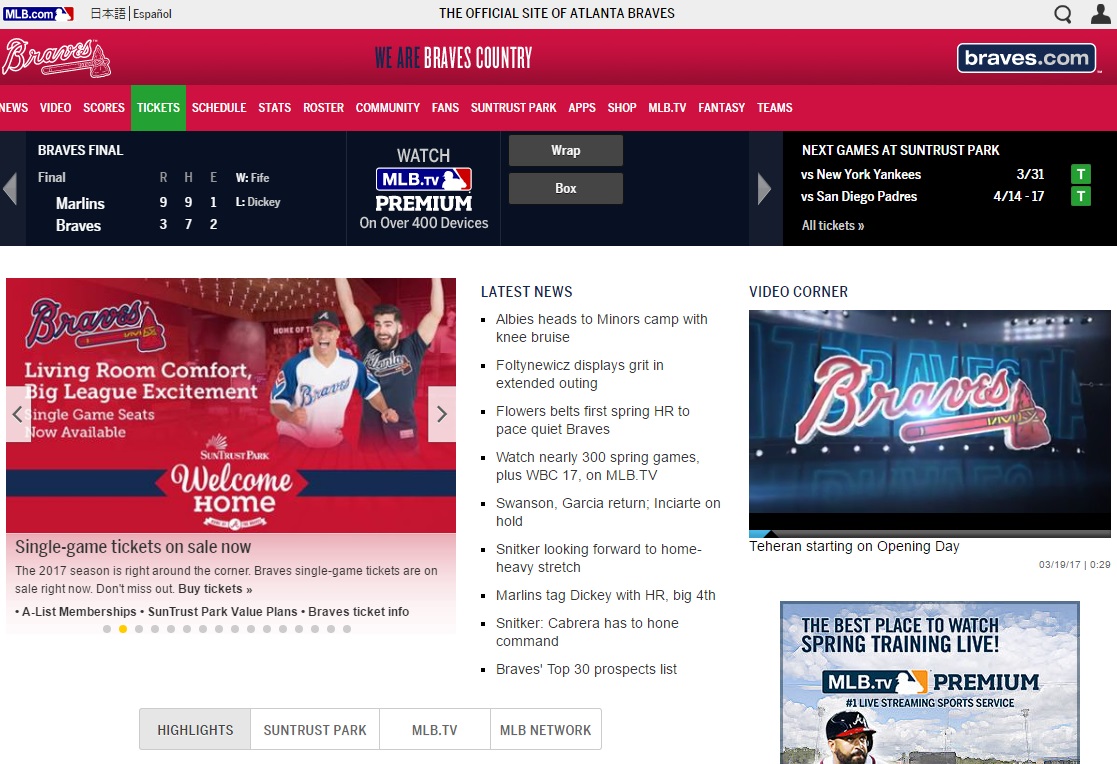The width and height of the screenshot is (1117, 764).
Task: Open the SCORES menu
Action: point(104,108)
